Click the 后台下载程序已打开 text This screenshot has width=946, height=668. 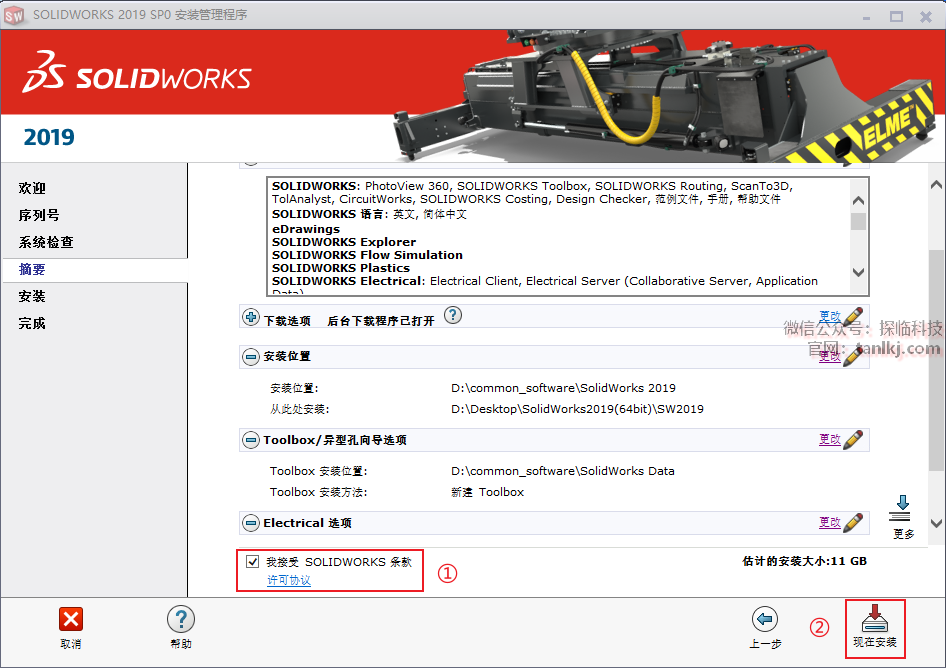coord(381,321)
